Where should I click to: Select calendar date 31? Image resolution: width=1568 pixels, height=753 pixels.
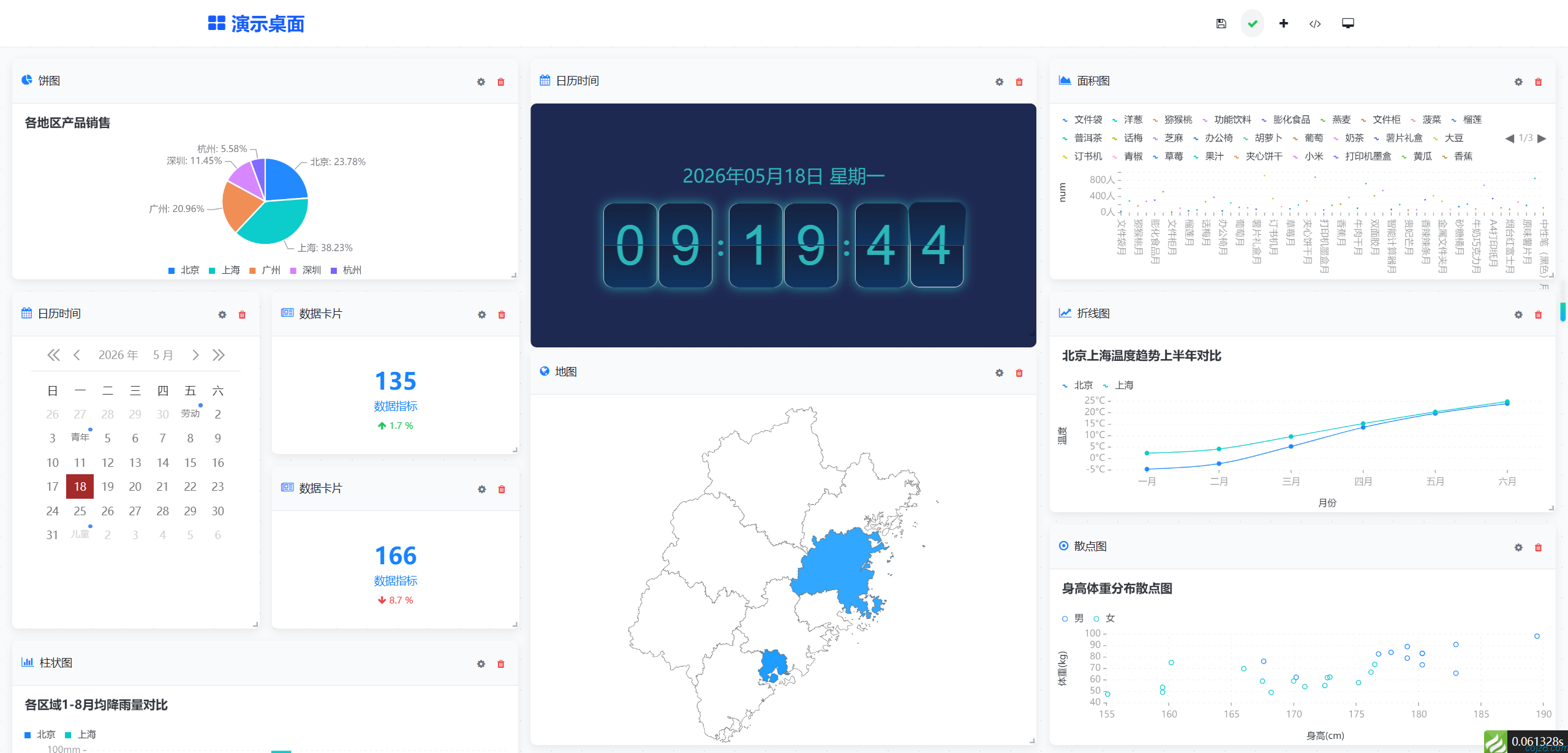53,535
